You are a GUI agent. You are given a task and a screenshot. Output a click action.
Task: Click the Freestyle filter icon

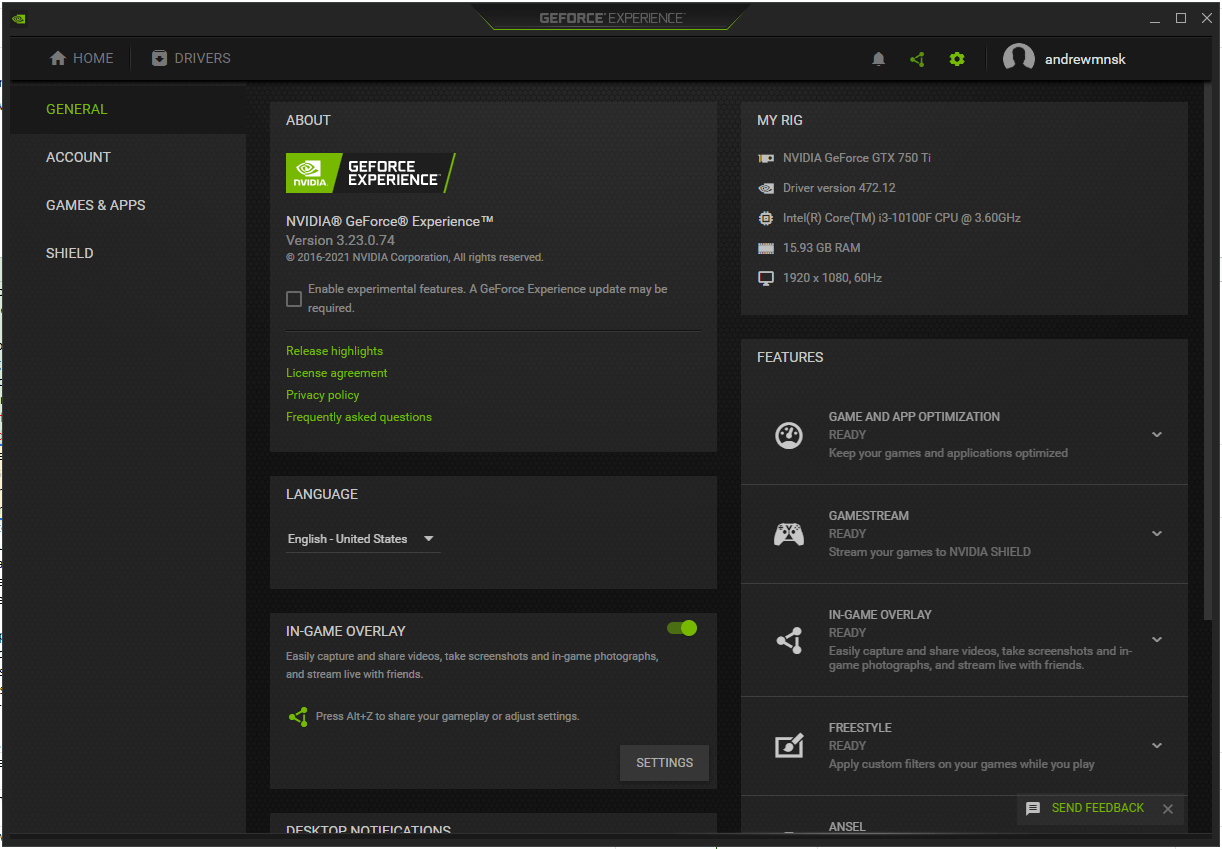point(789,746)
